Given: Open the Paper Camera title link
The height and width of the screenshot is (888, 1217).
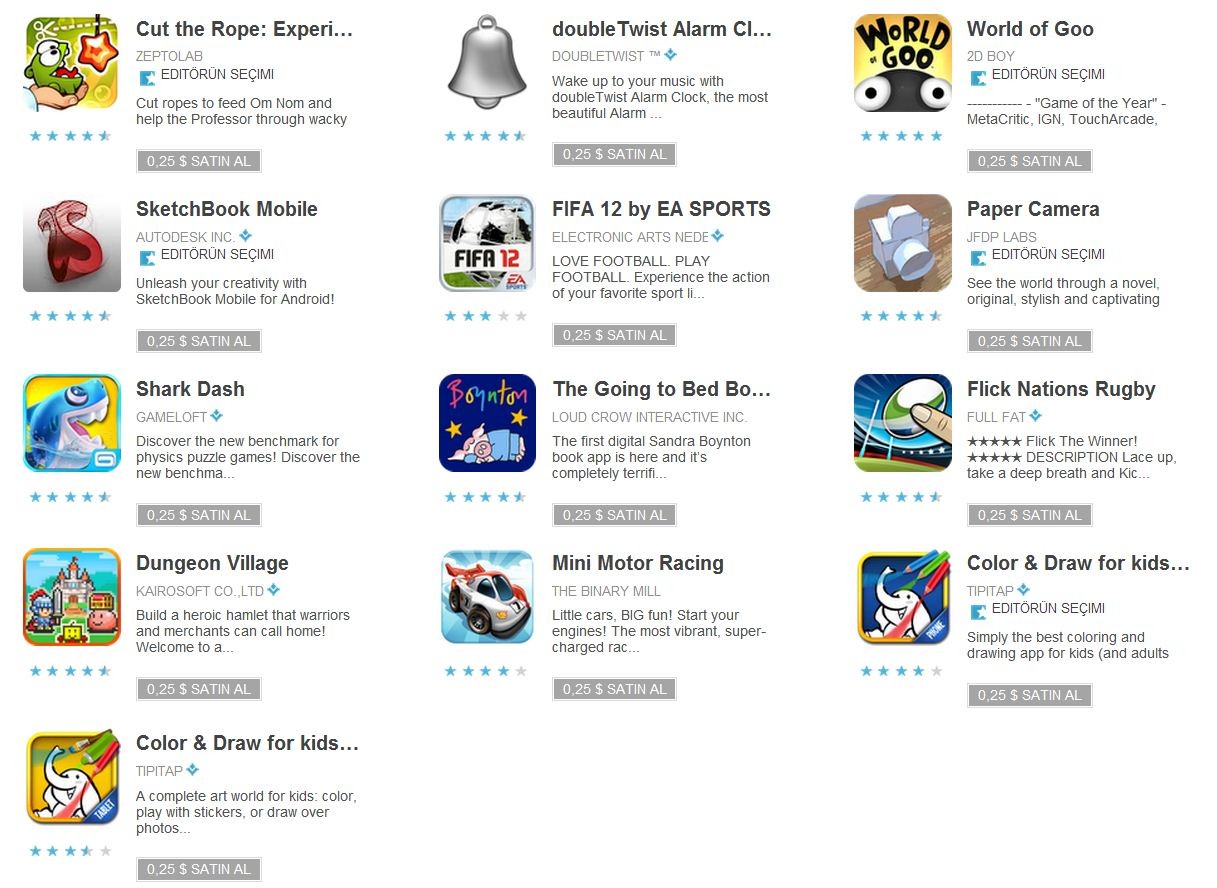Looking at the screenshot, I should [1033, 209].
